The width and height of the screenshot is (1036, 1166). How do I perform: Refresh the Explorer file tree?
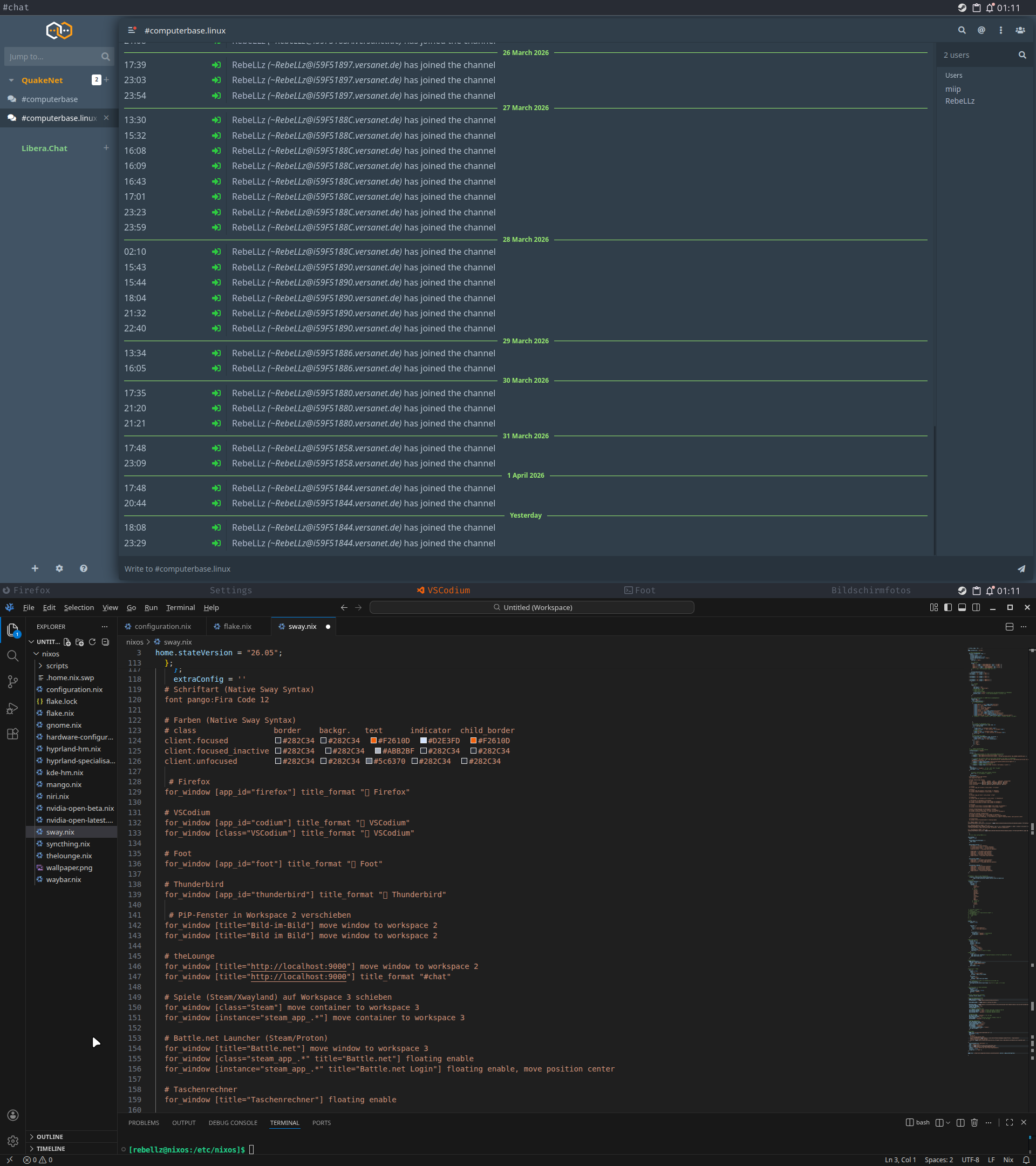[x=92, y=642]
